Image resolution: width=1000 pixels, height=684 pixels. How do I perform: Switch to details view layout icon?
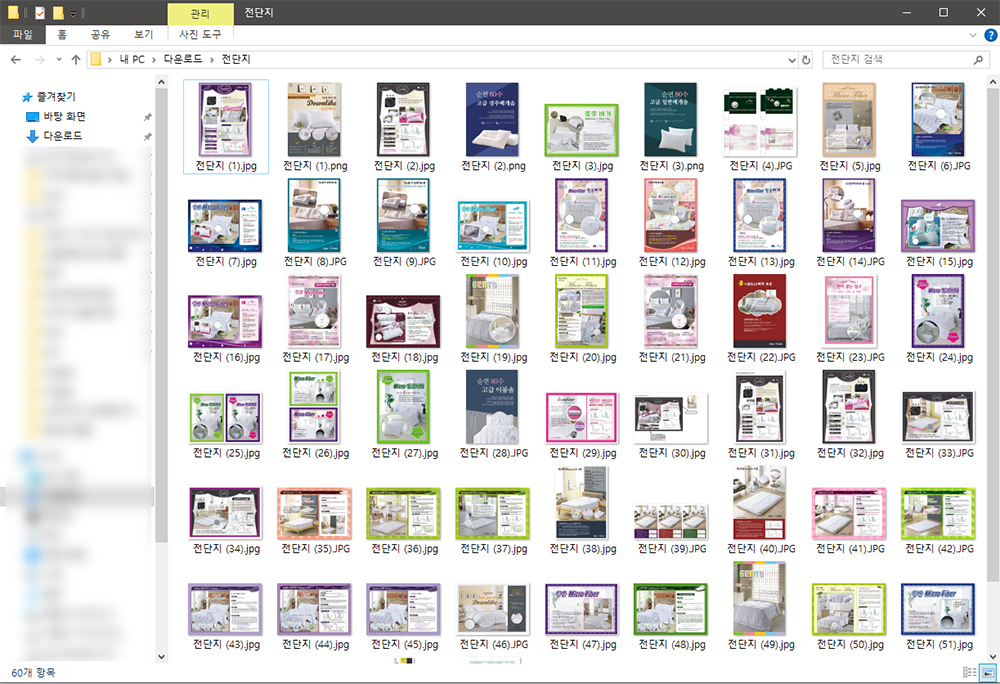tap(968, 671)
